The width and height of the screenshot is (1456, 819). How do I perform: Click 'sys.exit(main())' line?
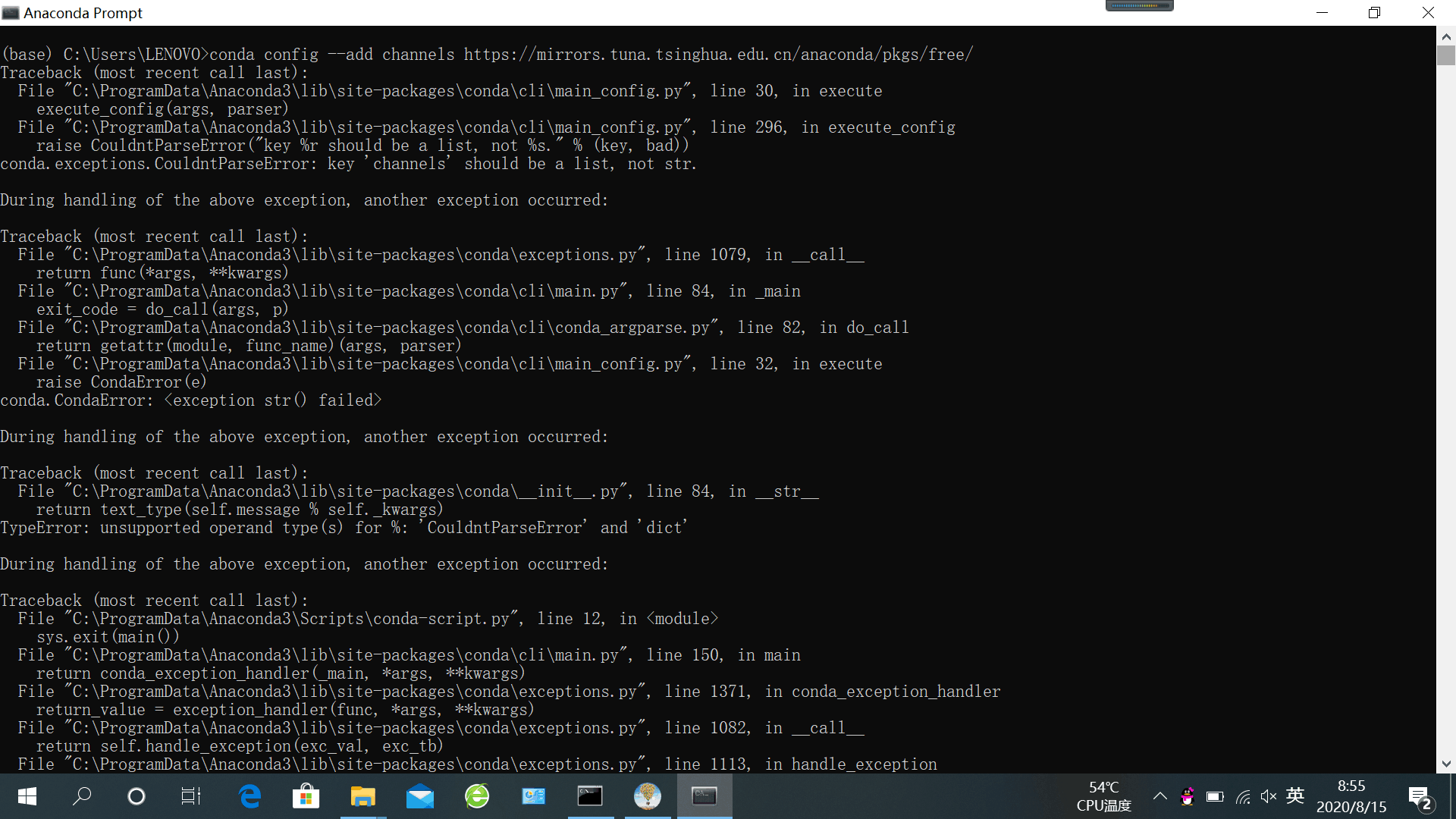coord(108,637)
